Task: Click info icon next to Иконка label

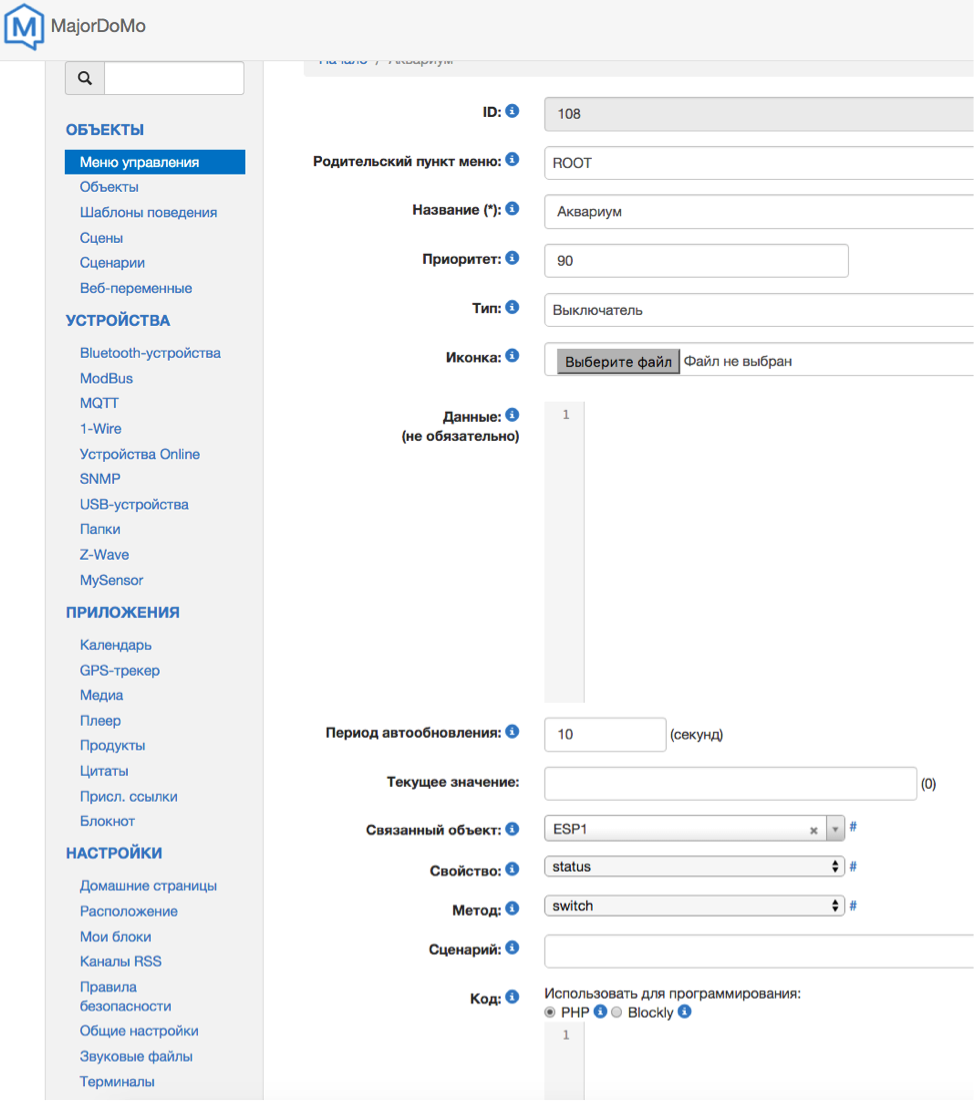Action: (512, 355)
